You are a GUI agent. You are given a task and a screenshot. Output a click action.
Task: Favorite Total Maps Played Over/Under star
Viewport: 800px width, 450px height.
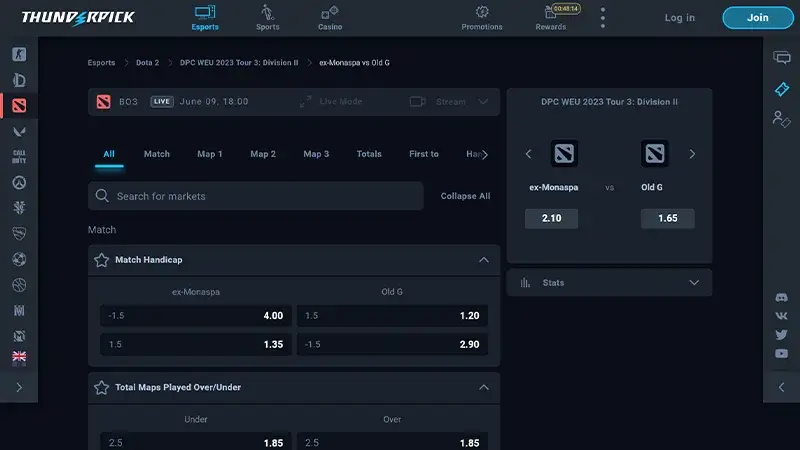coord(102,388)
